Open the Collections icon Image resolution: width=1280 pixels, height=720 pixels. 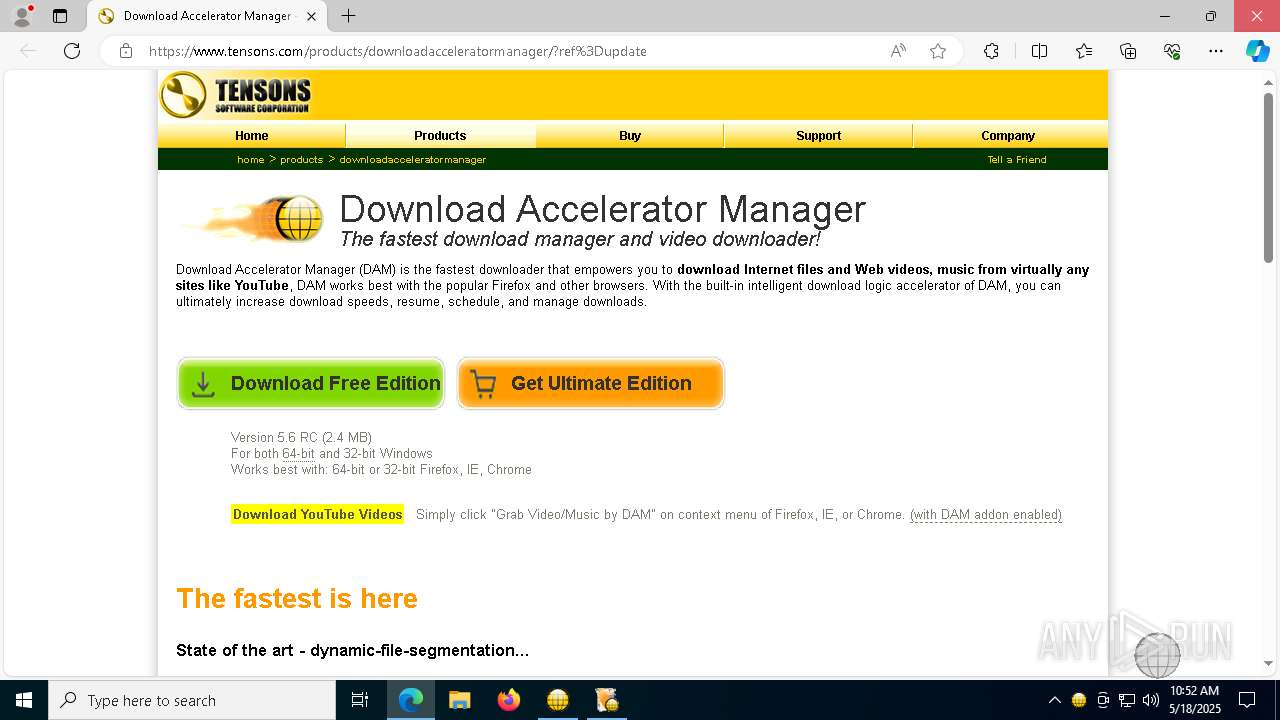point(1128,51)
